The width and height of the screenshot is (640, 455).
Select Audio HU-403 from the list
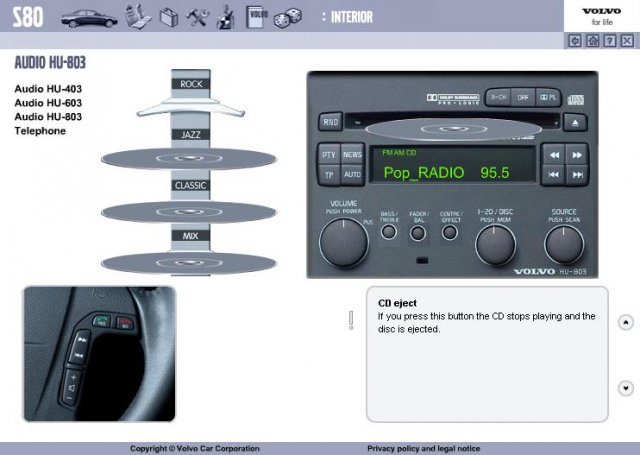(48, 89)
